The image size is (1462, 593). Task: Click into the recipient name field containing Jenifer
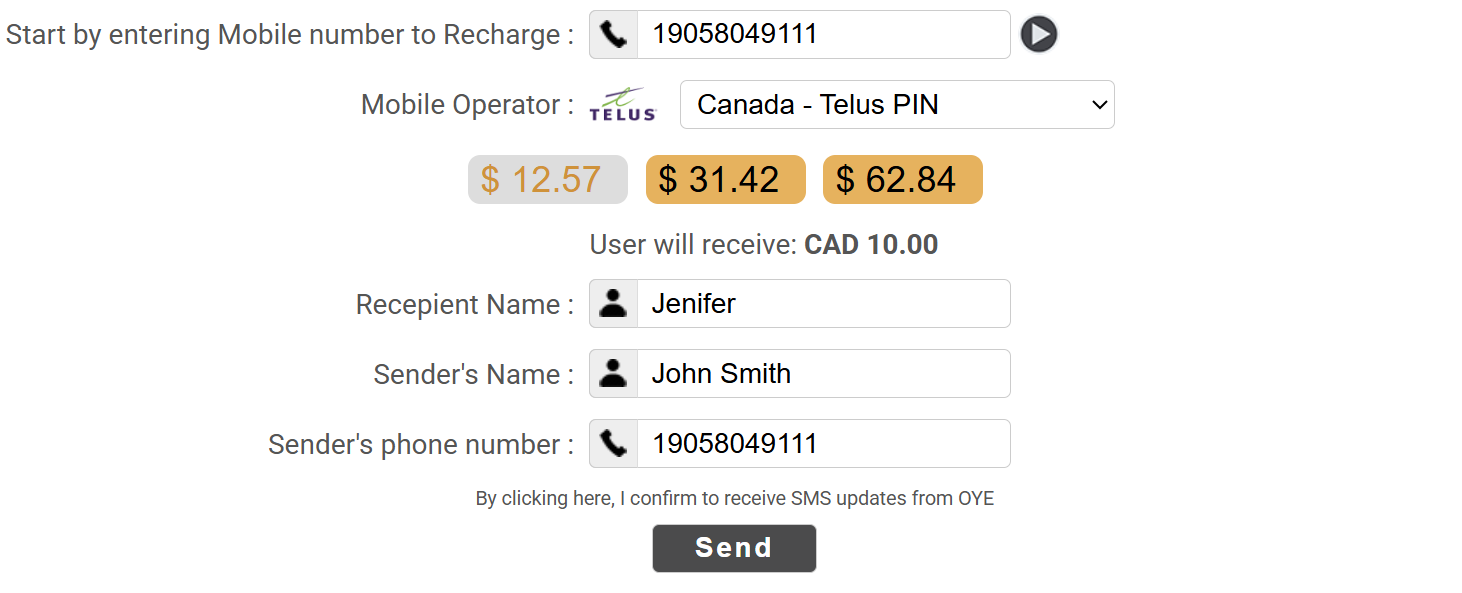tap(823, 304)
